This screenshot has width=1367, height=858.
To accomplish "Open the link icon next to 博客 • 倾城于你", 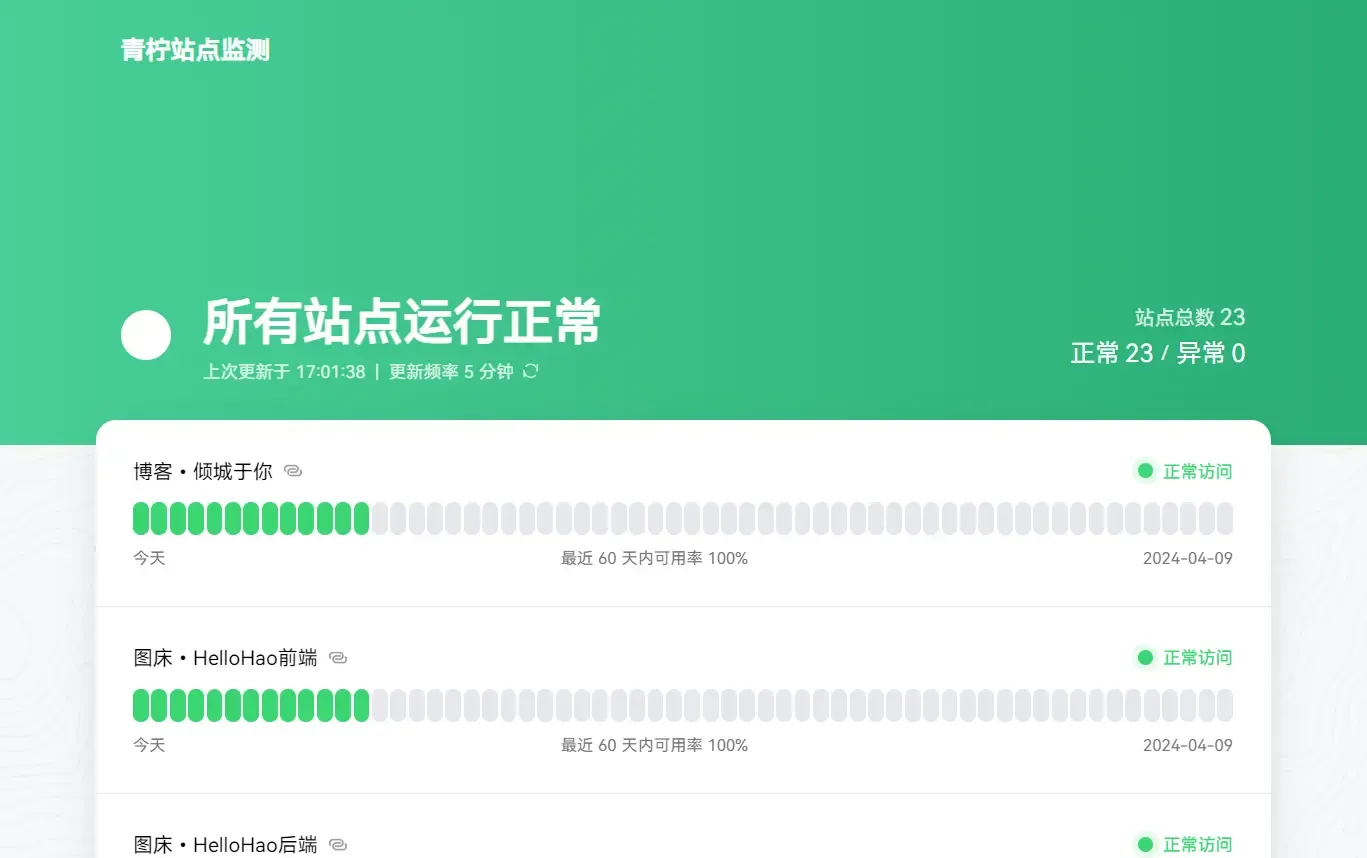I will point(293,471).
